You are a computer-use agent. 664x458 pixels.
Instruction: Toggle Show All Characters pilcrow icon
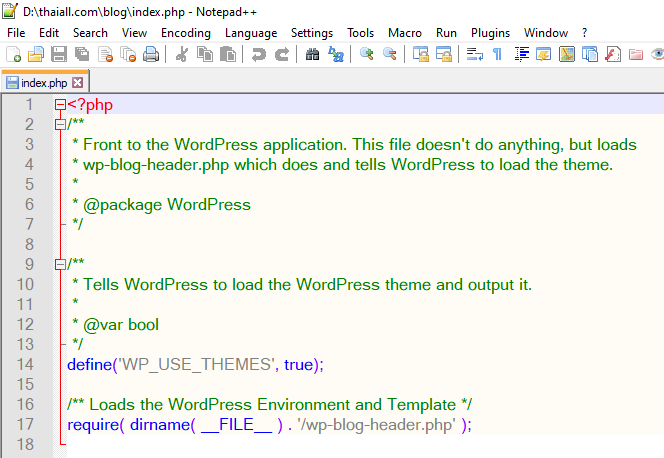coord(497,55)
